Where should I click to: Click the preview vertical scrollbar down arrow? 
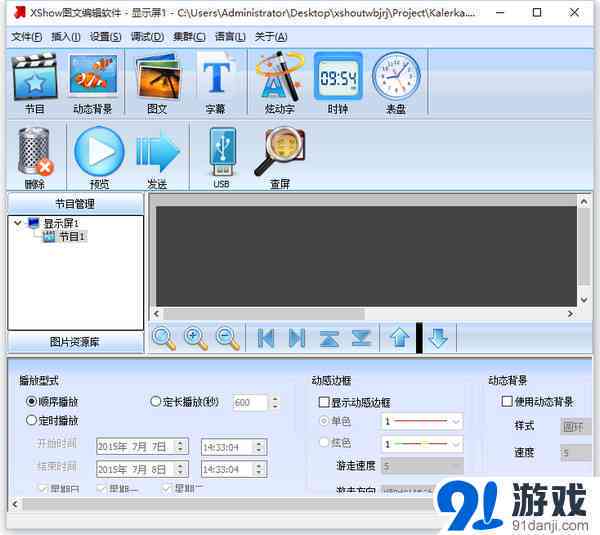click(584, 300)
